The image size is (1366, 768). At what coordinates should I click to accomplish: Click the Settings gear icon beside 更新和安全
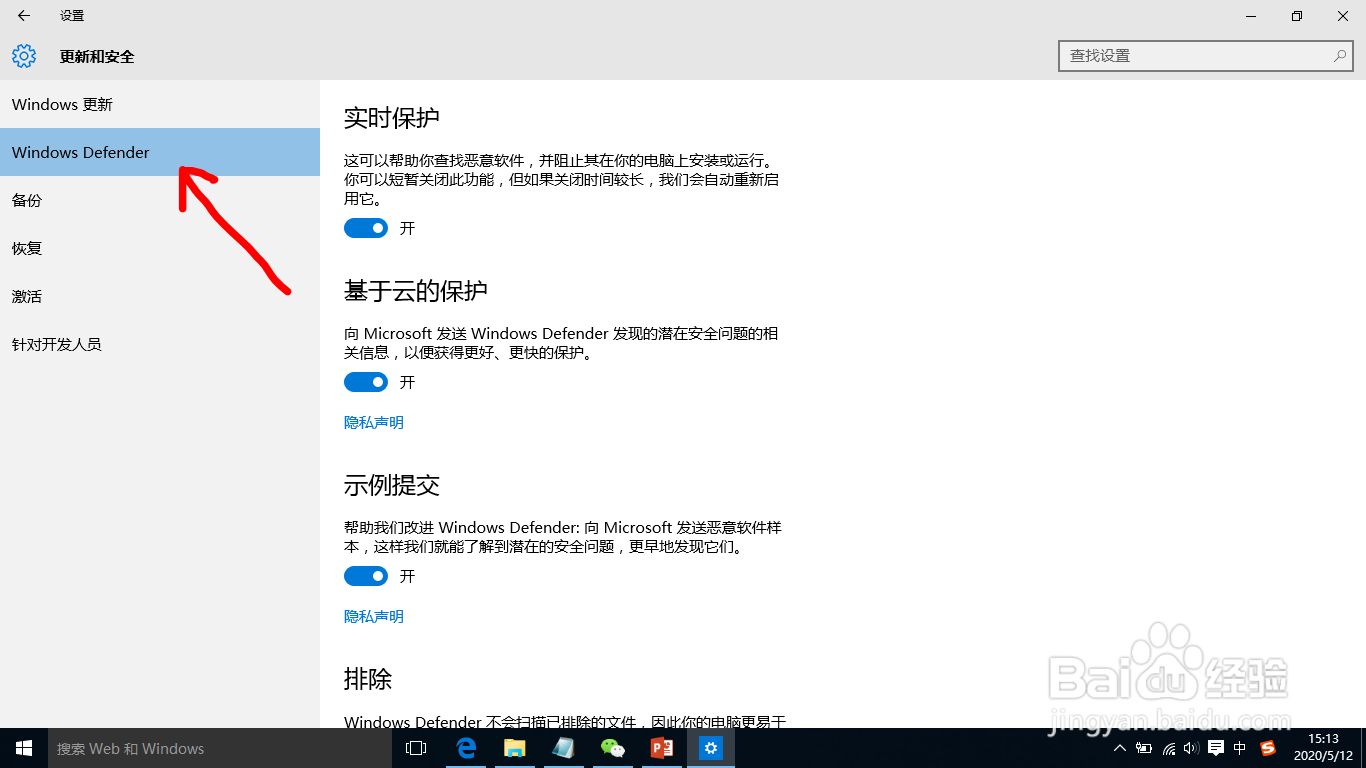click(24, 56)
